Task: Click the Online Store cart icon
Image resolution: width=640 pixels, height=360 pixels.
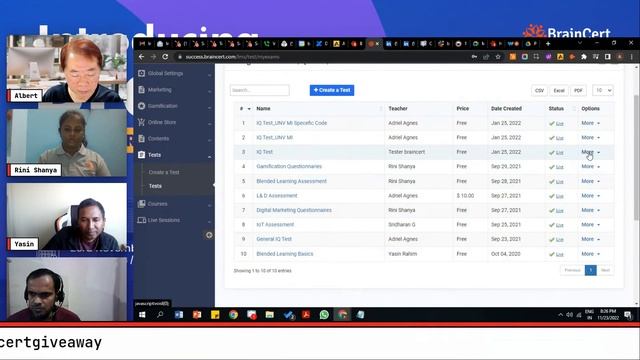Action: 141,122
